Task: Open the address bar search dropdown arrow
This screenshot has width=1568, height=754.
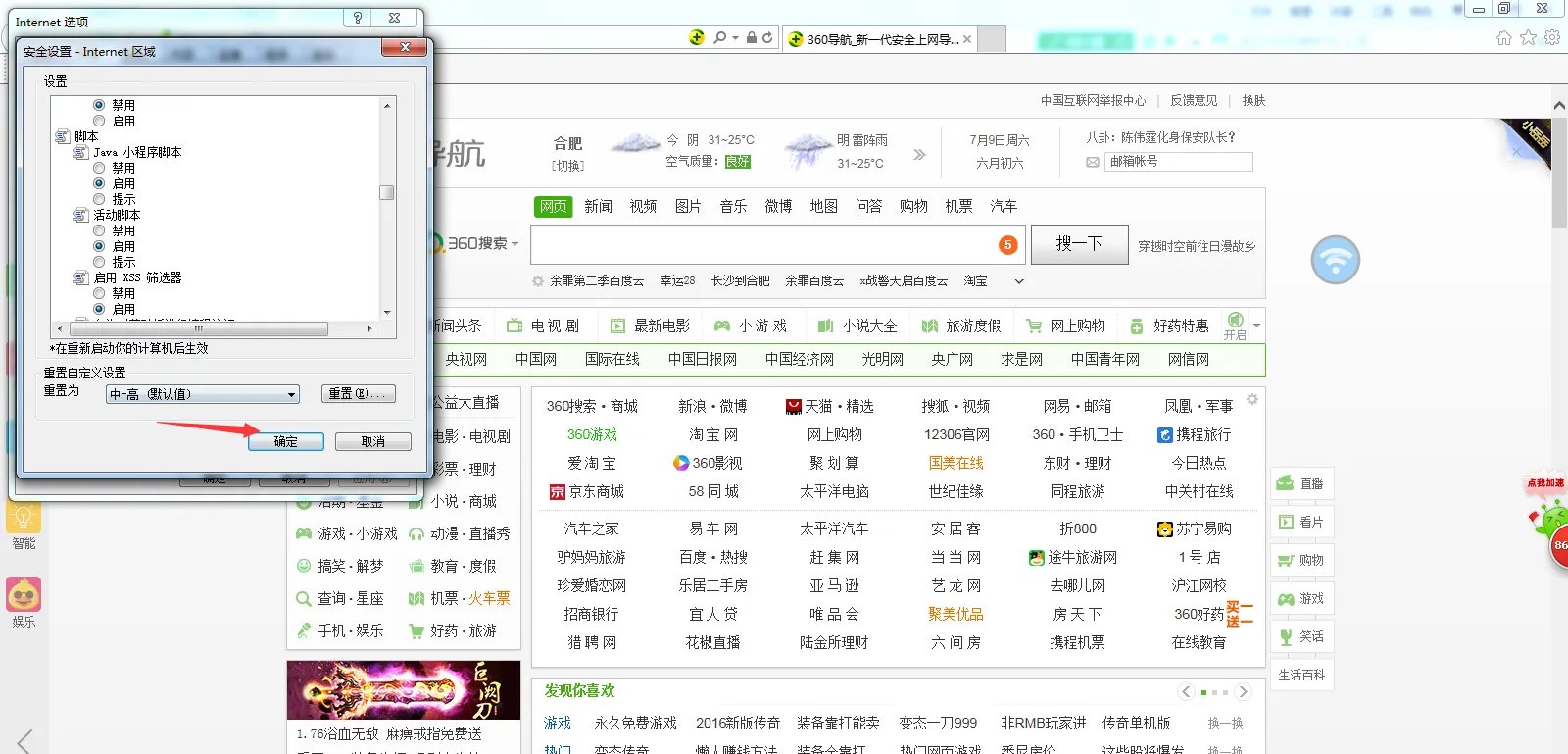Action: (735, 38)
